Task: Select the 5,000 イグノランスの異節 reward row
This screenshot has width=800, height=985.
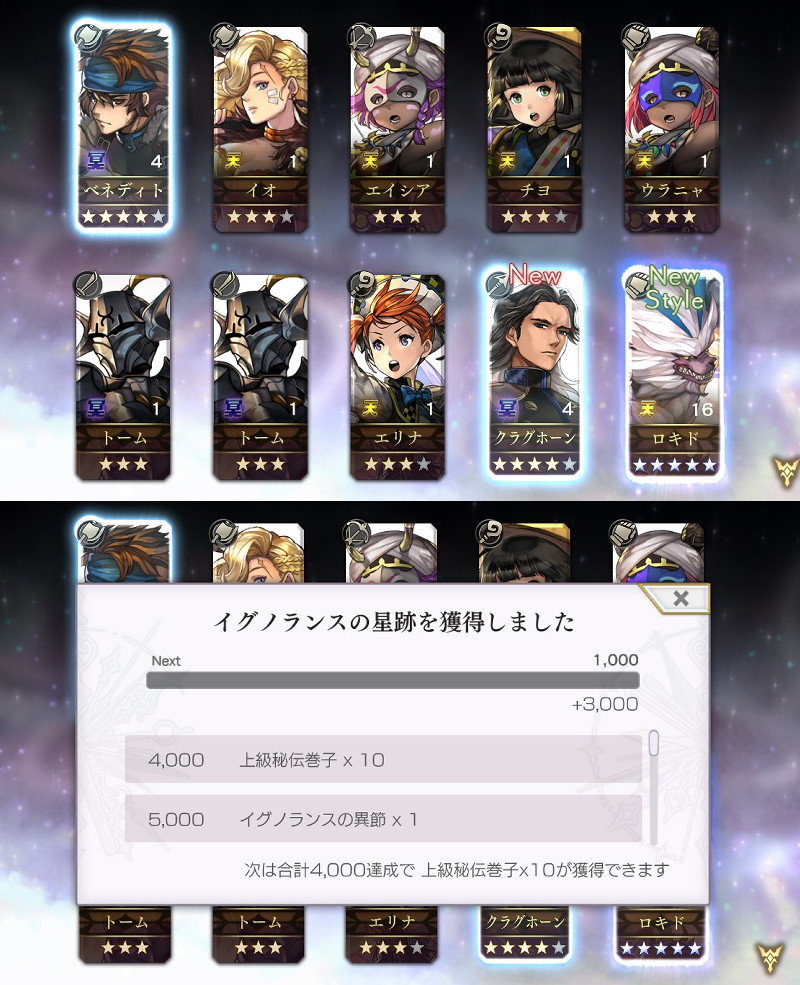Action: coord(383,819)
